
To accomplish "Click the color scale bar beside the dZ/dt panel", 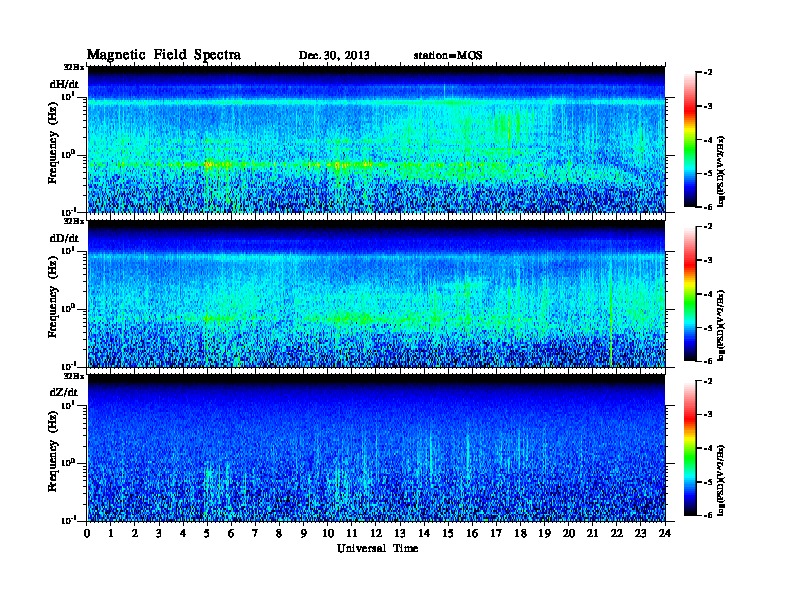I will (x=690, y=448).
